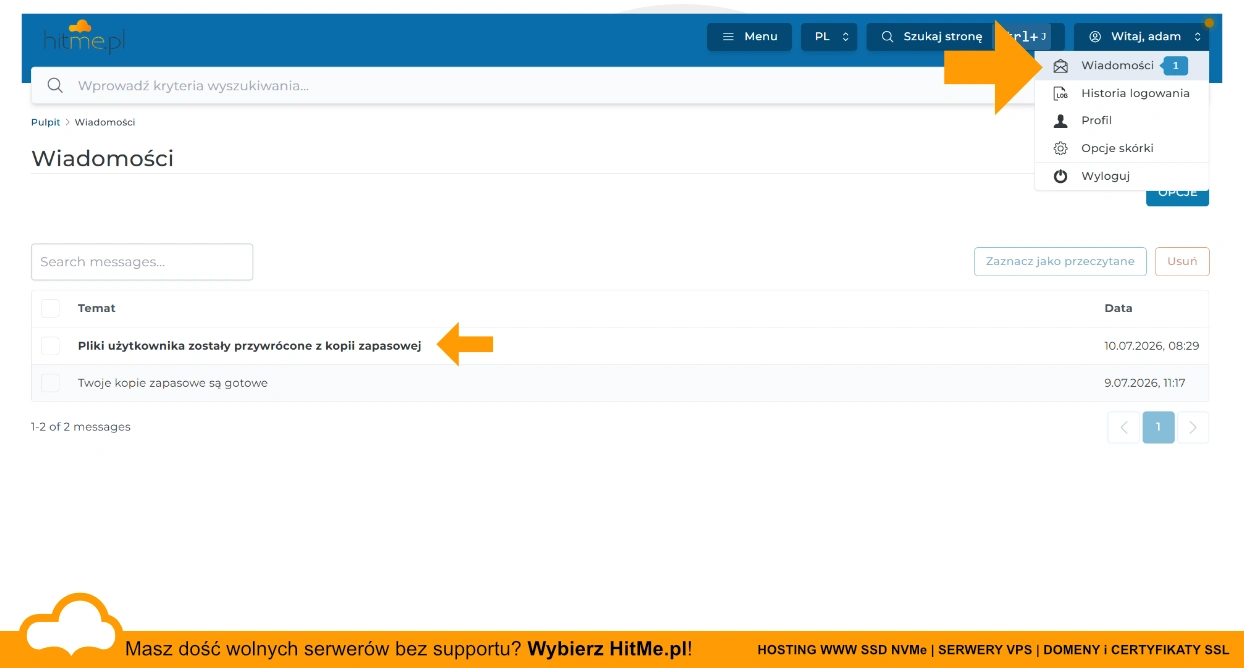Image resolution: width=1244 pixels, height=668 pixels.
Task: Click the Usuń button
Action: (1182, 261)
